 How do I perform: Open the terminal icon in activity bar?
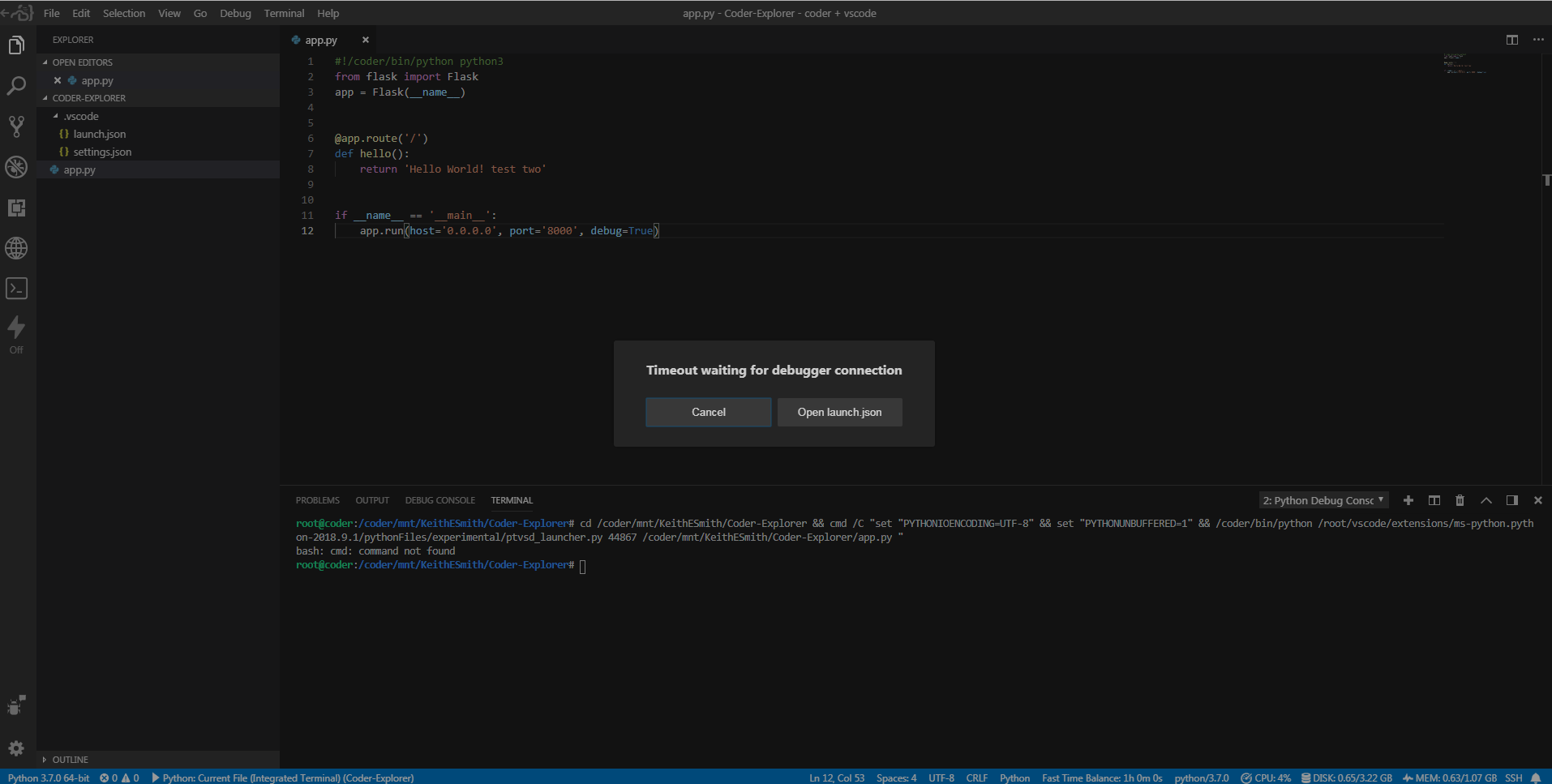16,289
